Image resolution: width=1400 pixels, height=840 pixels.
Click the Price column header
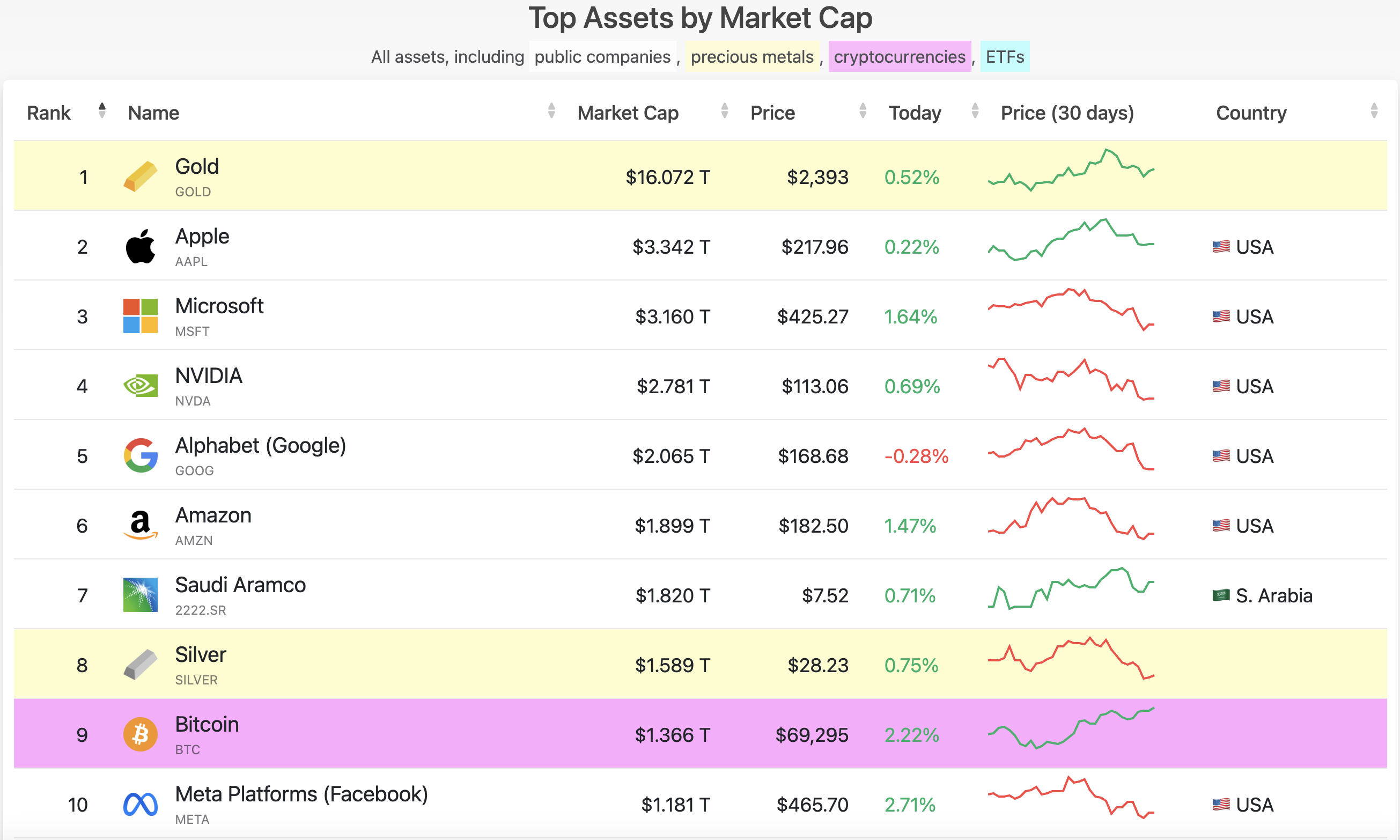click(772, 113)
